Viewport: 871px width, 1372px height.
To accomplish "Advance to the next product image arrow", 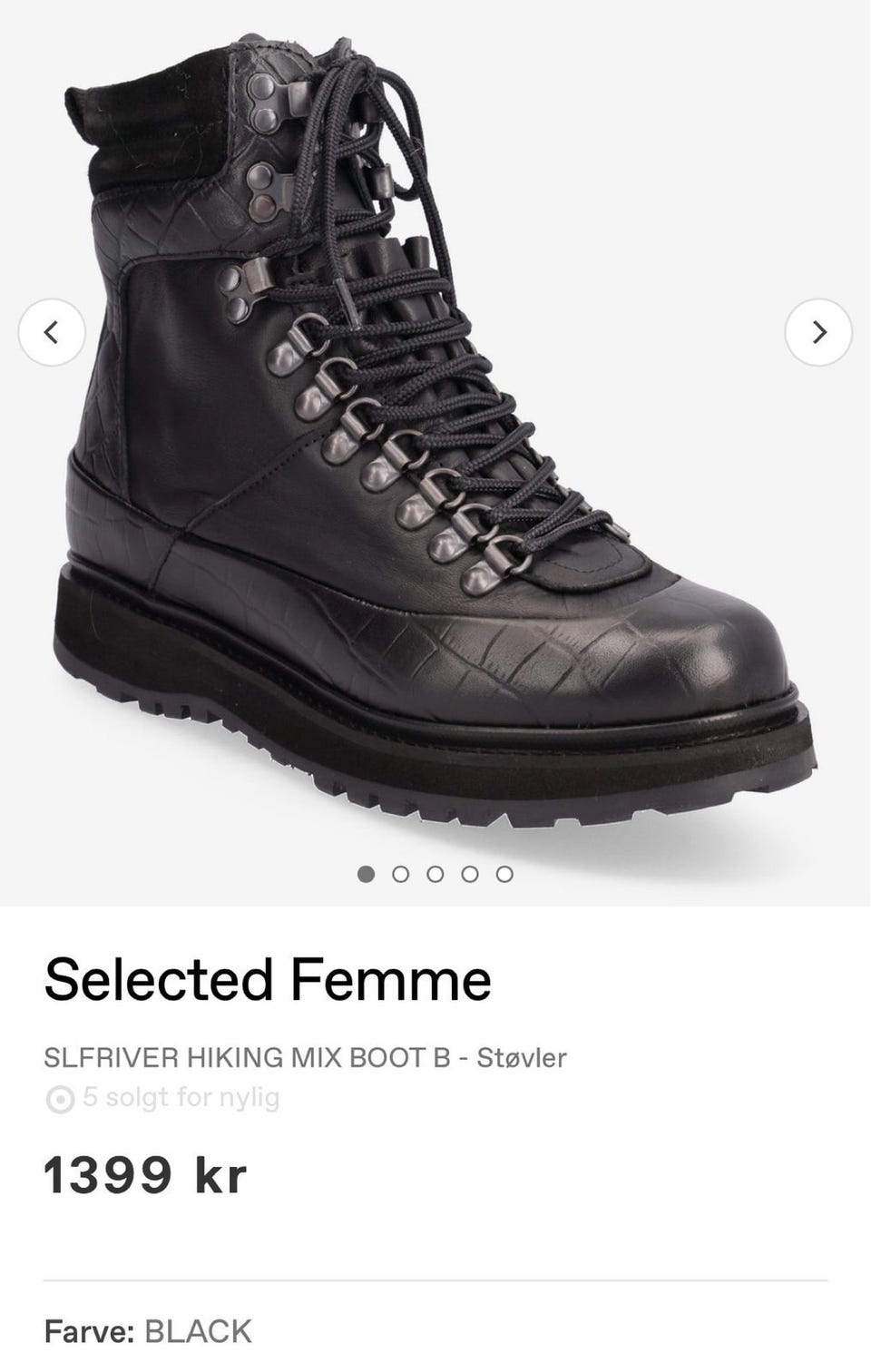I will [818, 332].
